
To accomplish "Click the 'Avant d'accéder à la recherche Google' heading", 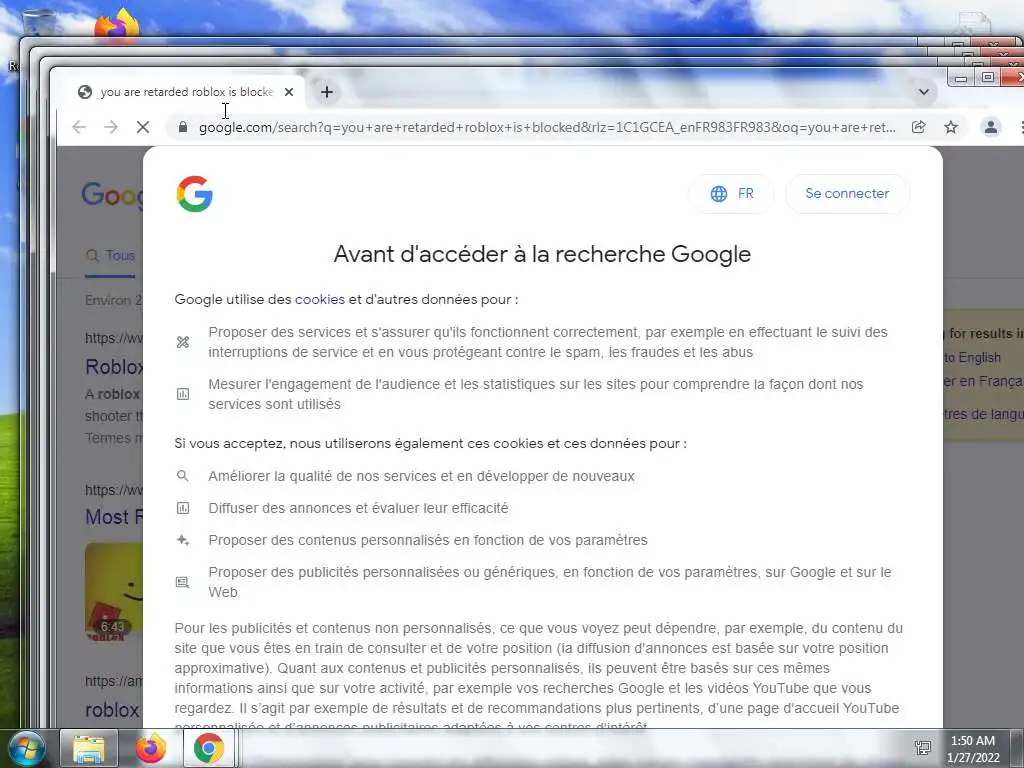I will pos(542,254).
